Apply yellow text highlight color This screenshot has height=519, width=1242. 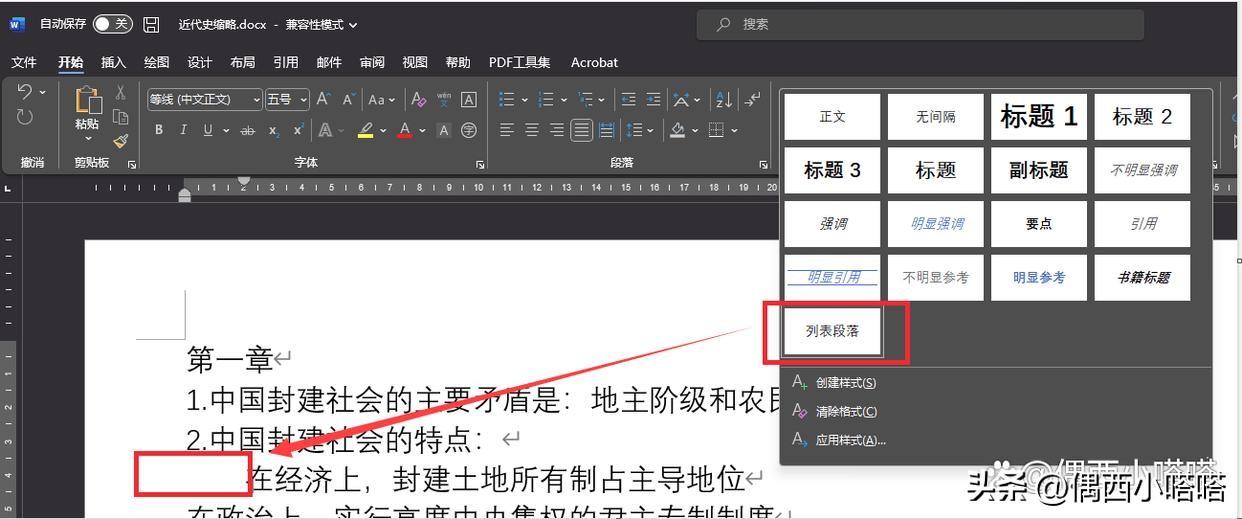[366, 130]
